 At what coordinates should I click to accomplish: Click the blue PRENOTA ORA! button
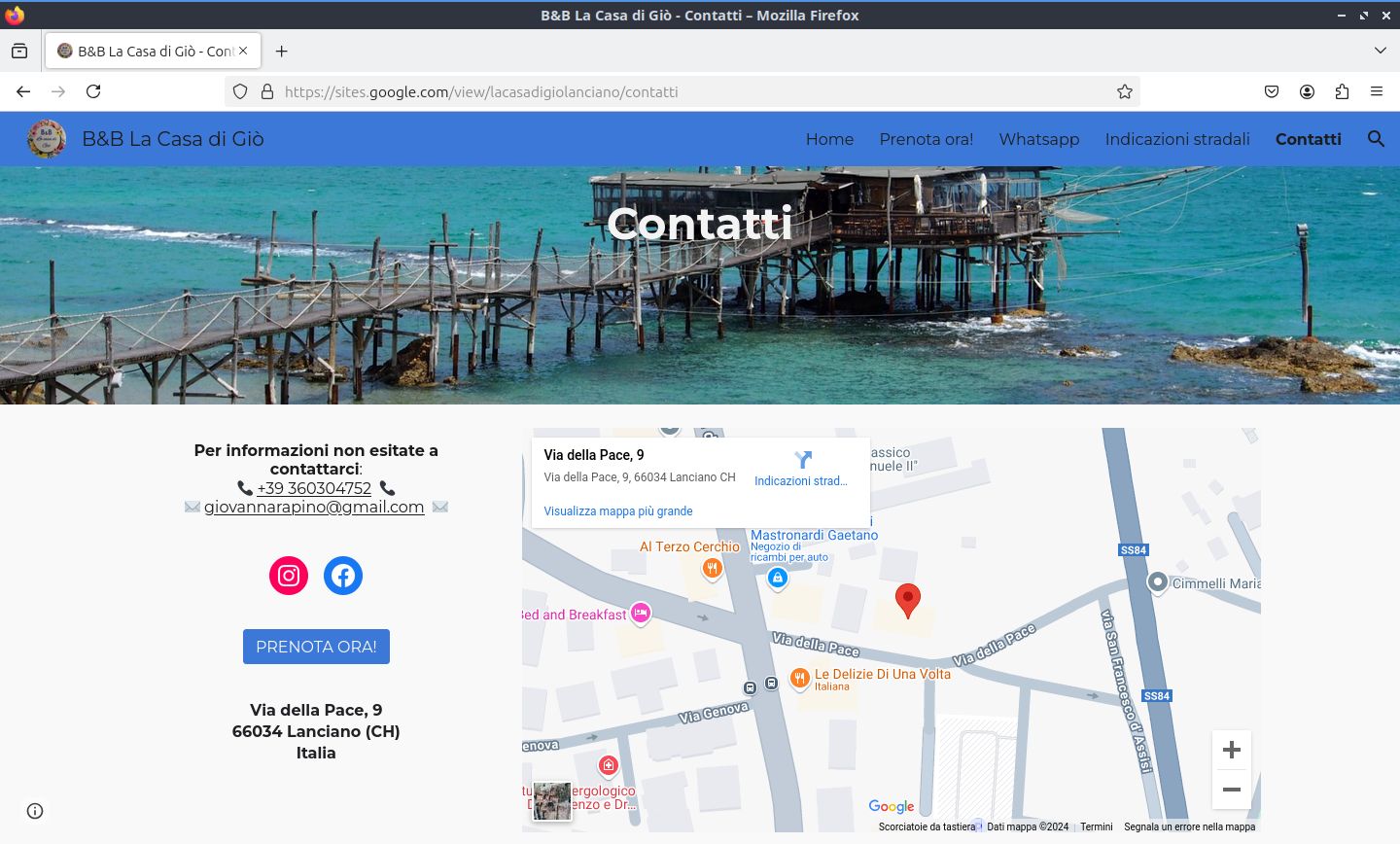tap(316, 647)
